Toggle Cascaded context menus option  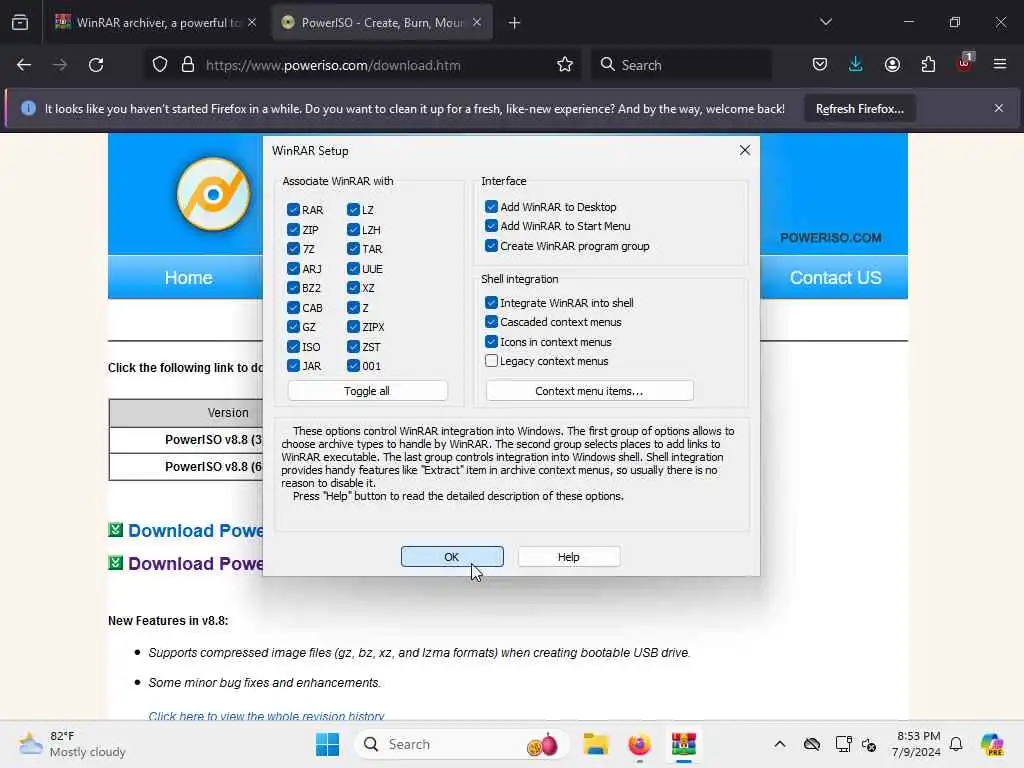(491, 322)
